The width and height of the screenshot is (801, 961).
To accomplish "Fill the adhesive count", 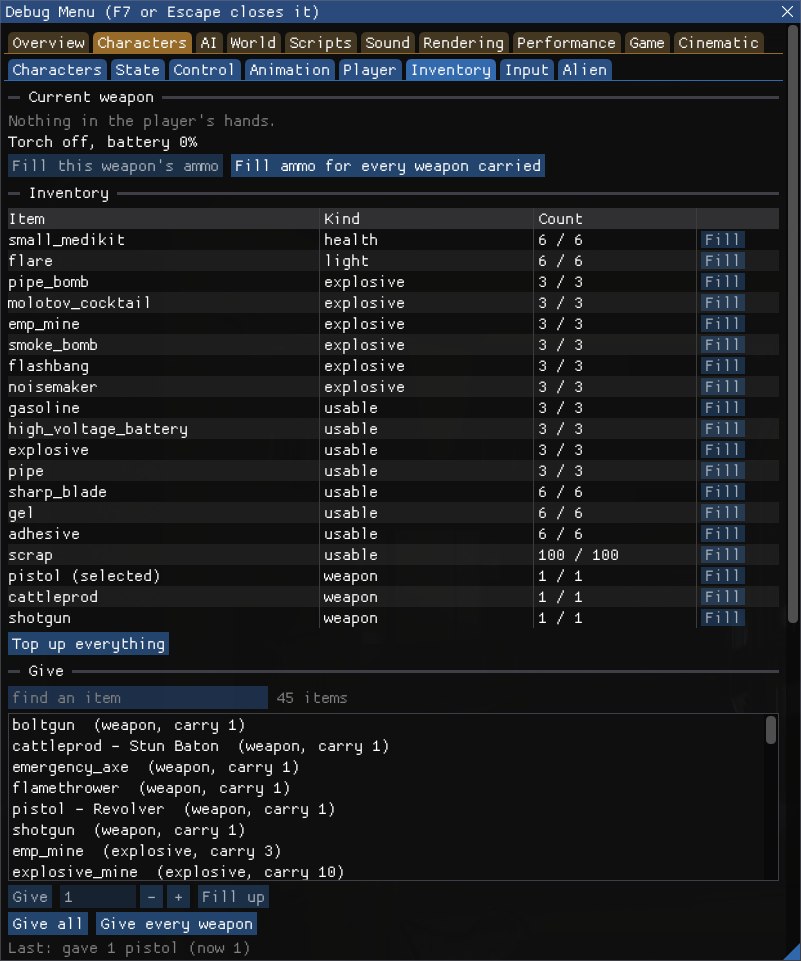I will [723, 534].
